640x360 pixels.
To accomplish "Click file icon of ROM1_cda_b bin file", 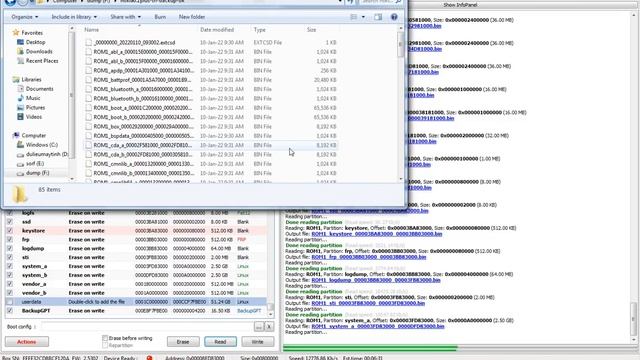I will [x=89, y=155].
